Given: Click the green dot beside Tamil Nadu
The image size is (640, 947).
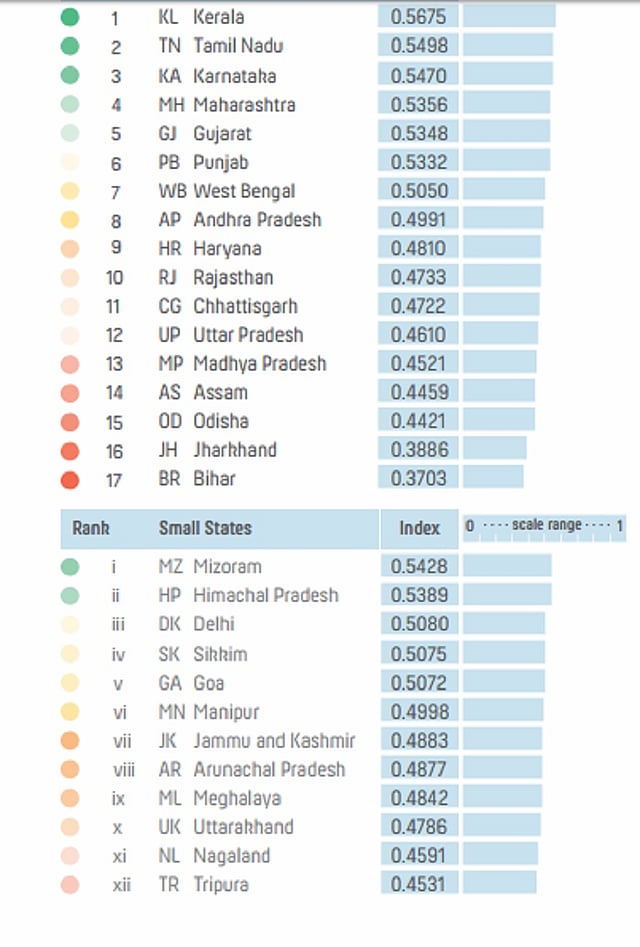Looking at the screenshot, I should coord(69,46).
